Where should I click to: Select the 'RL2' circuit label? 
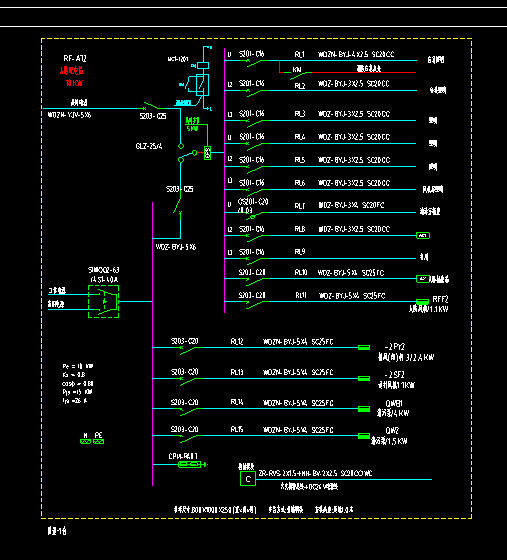(300, 86)
